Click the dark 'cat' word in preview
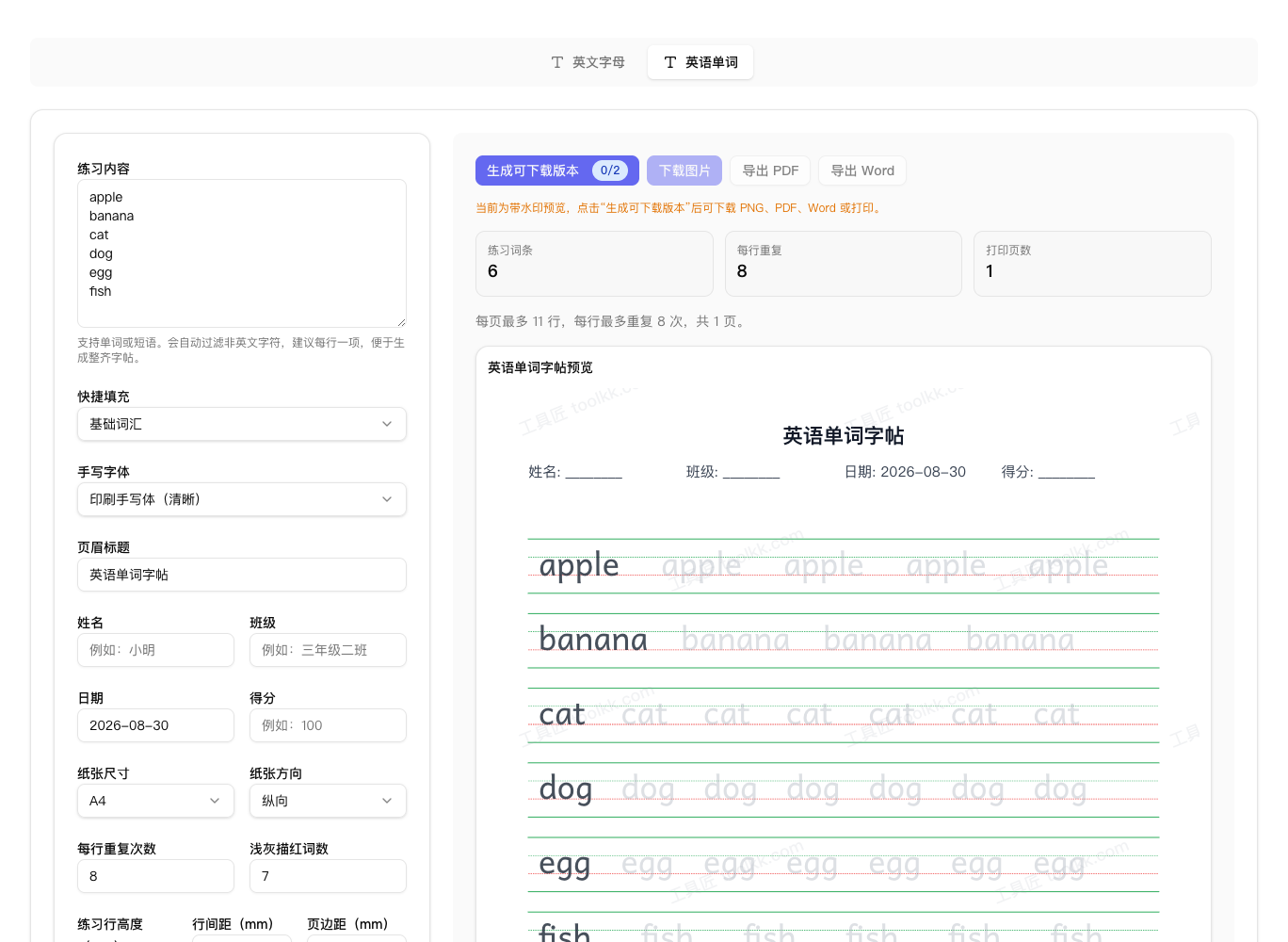1288x942 pixels. (562, 715)
